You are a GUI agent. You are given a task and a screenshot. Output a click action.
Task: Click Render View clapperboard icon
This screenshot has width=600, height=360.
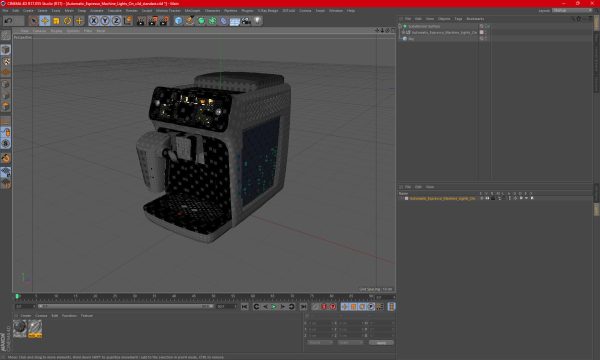141,21
